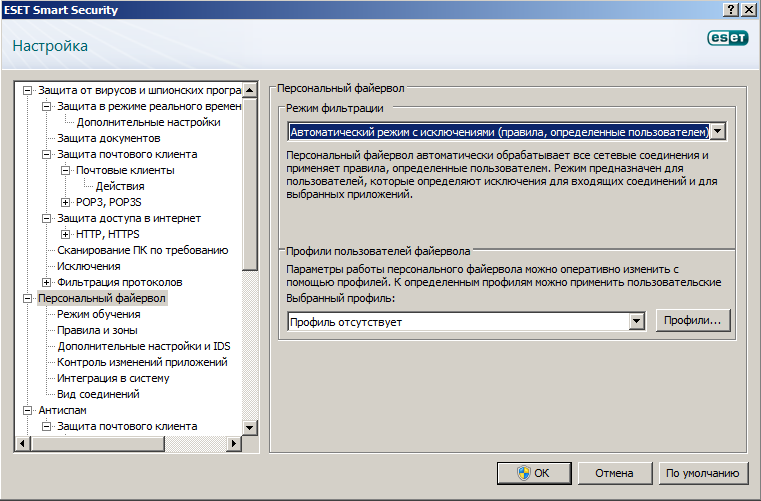Viewport: 761px width, 501px height.
Task: Select Интеграция в систему item
Action: tap(113, 379)
